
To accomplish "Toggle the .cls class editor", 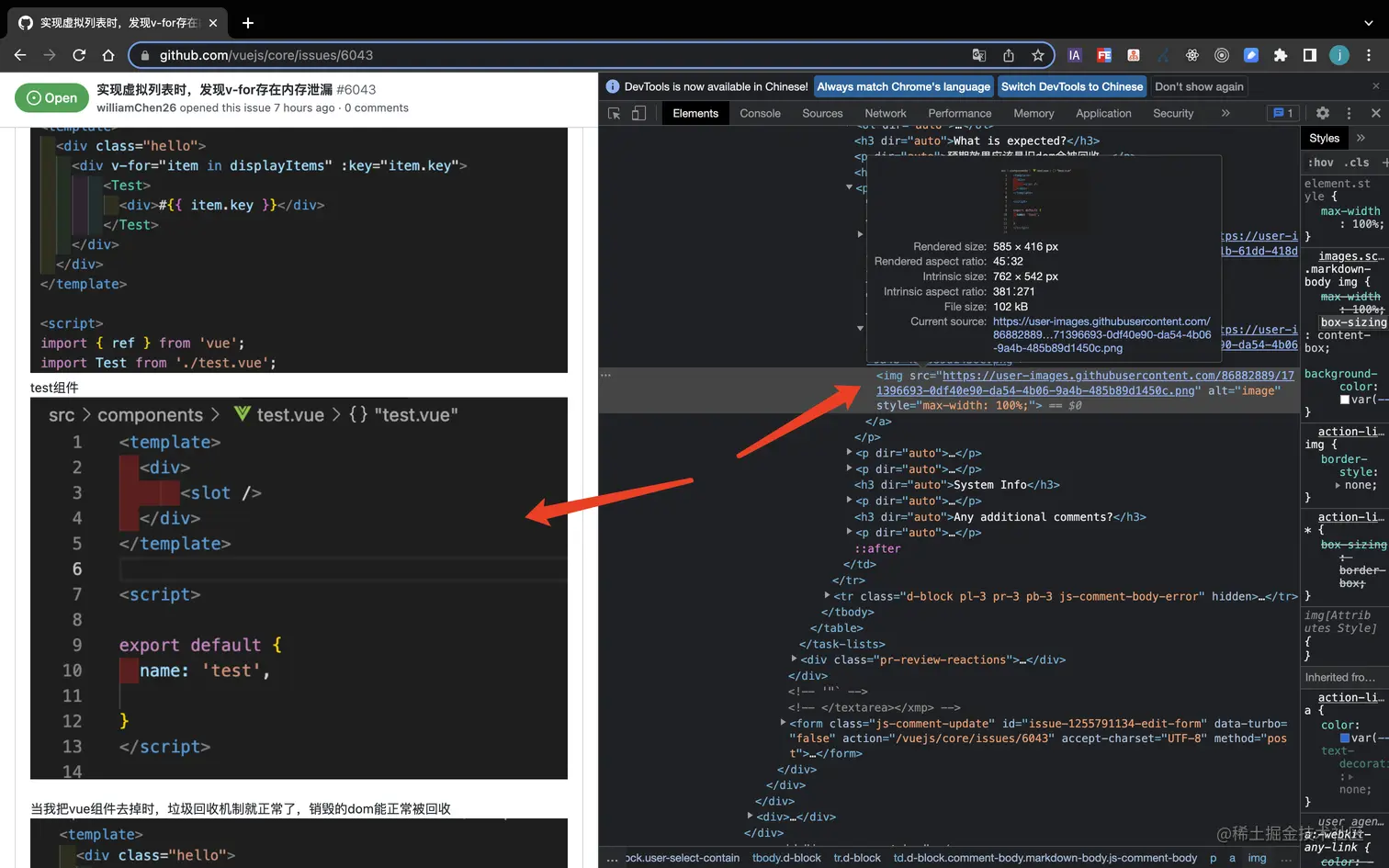I will [x=1357, y=163].
